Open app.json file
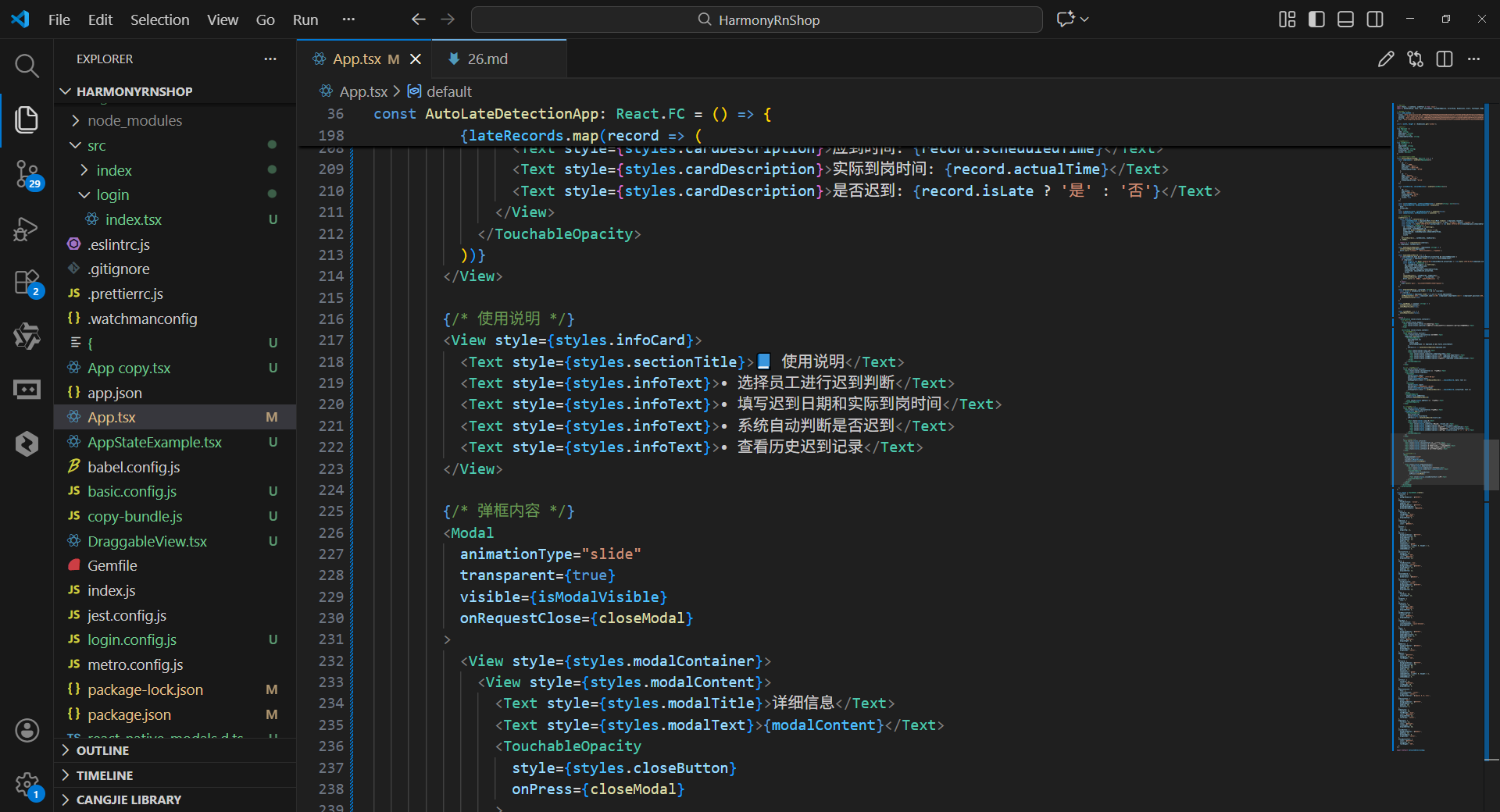The width and height of the screenshot is (1500, 812). 175,393
